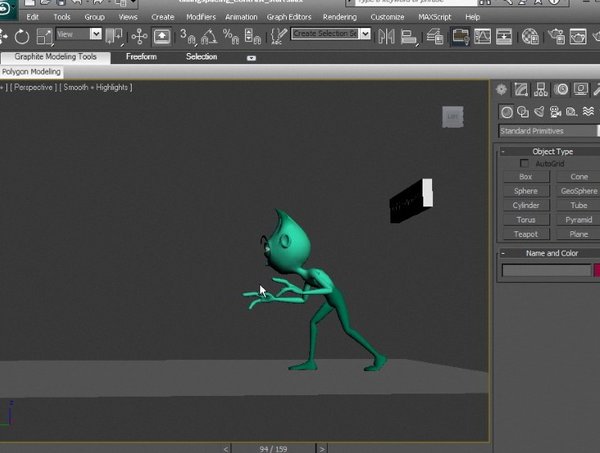Switch to the Motion panel icon
Viewport: 600px width, 453px height.
563,89
